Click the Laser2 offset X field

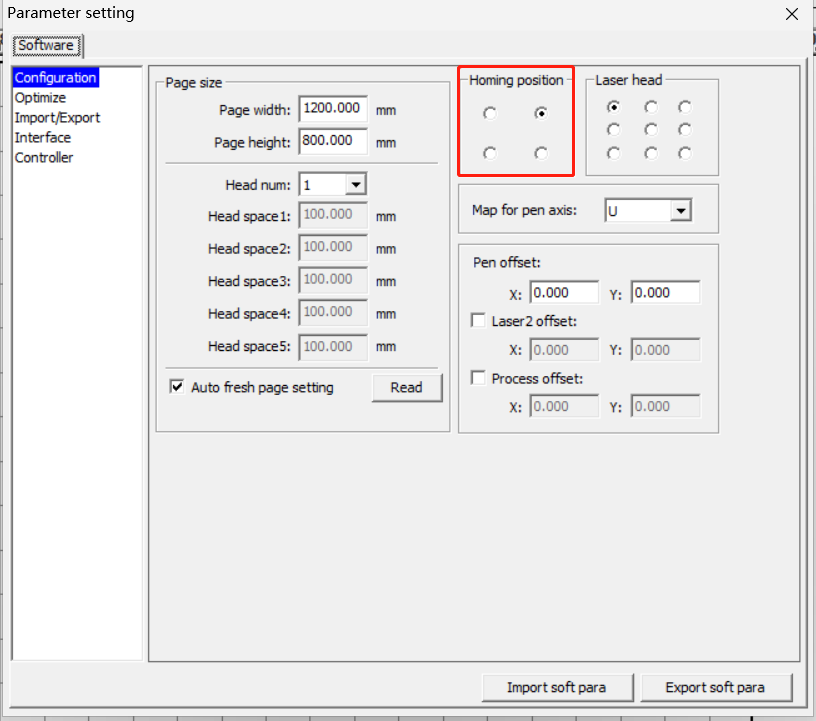564,350
